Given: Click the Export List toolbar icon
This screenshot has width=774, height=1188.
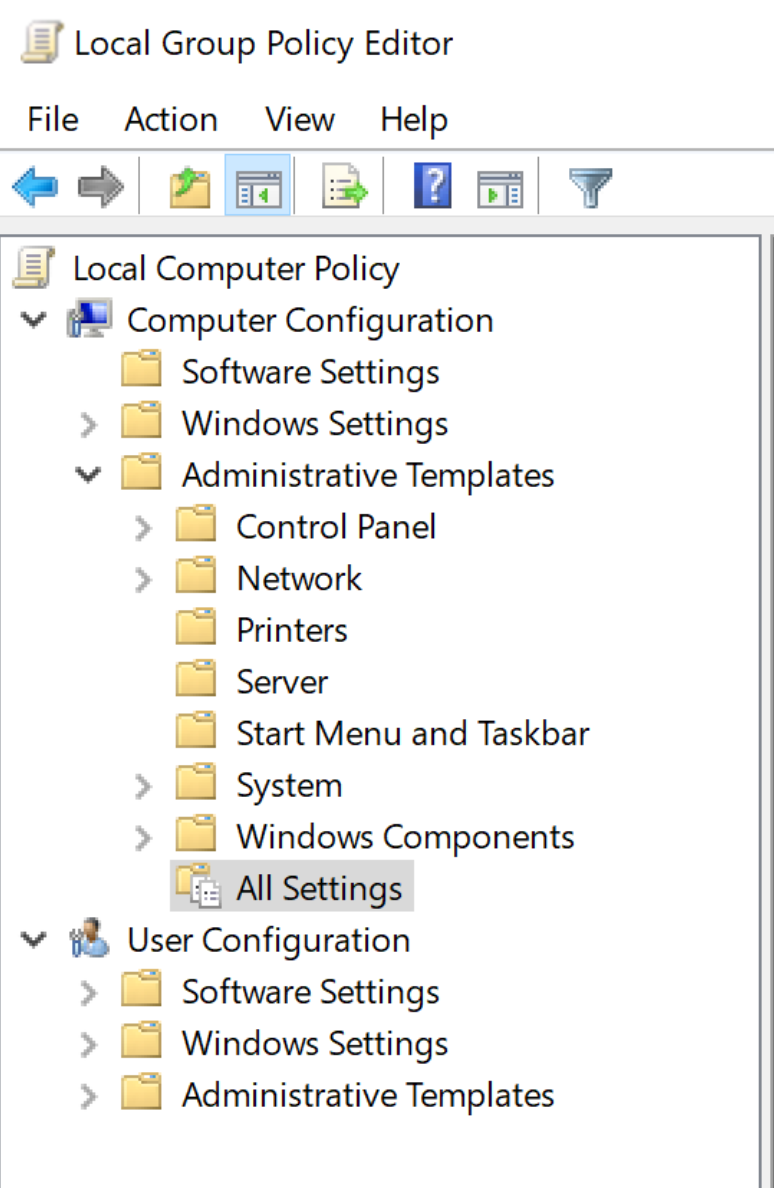Looking at the screenshot, I should tap(345, 187).
